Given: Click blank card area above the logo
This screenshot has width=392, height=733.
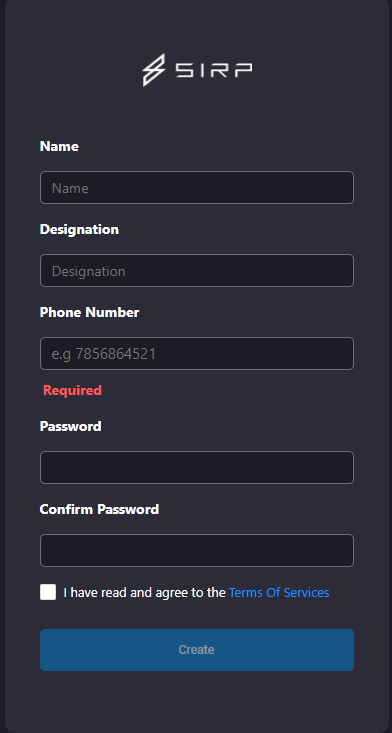Looking at the screenshot, I should [197, 26].
